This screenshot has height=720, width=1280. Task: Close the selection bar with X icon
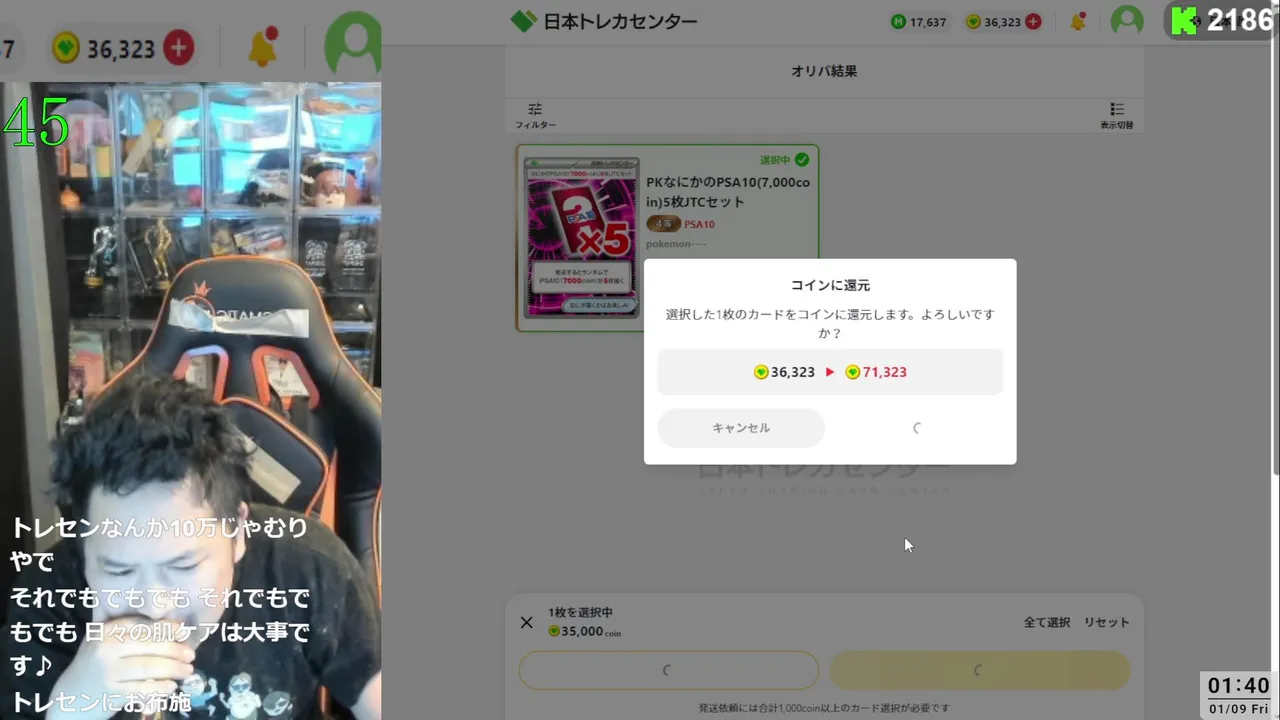pyautogui.click(x=527, y=622)
